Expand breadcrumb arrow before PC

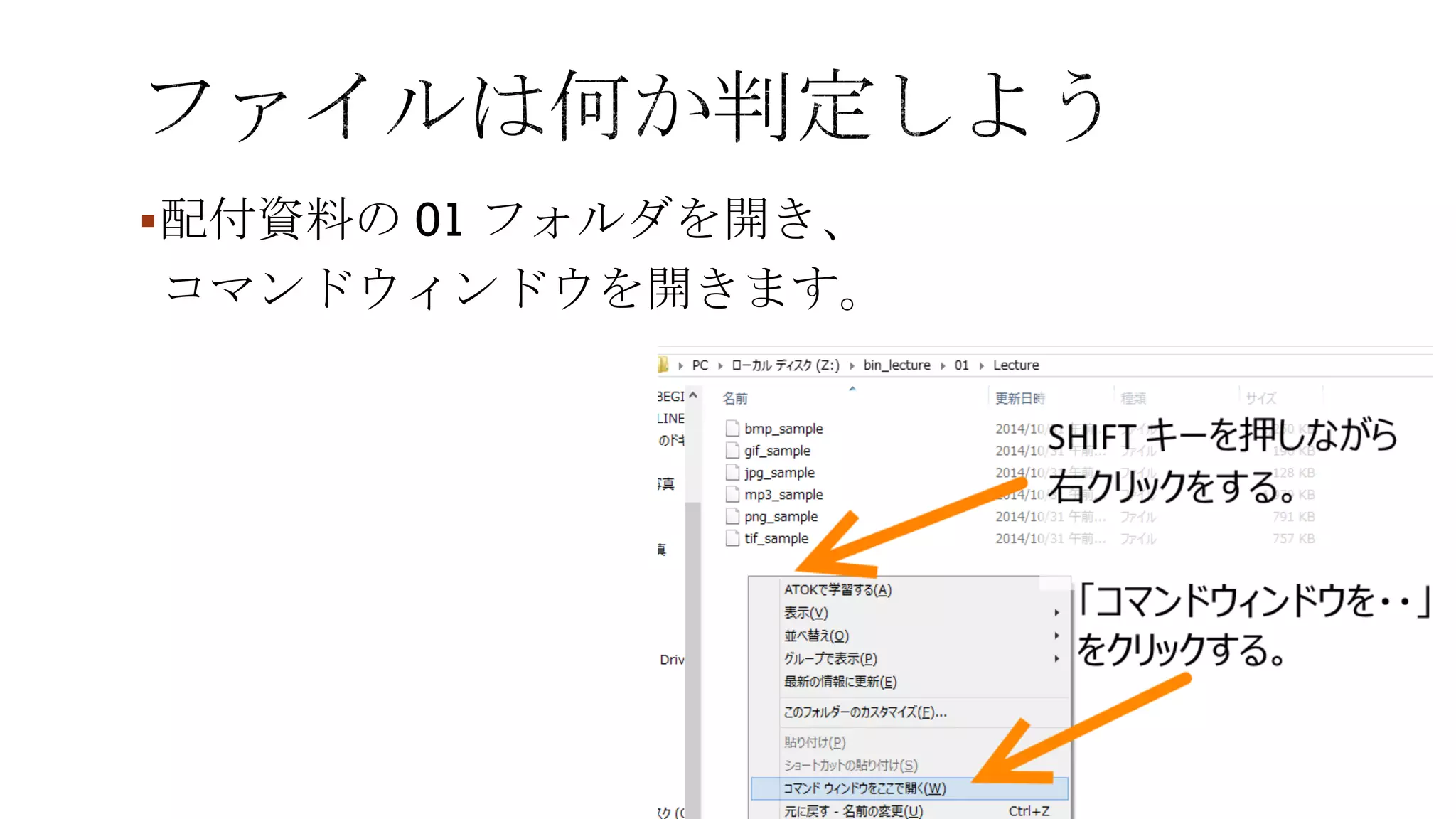[680, 365]
